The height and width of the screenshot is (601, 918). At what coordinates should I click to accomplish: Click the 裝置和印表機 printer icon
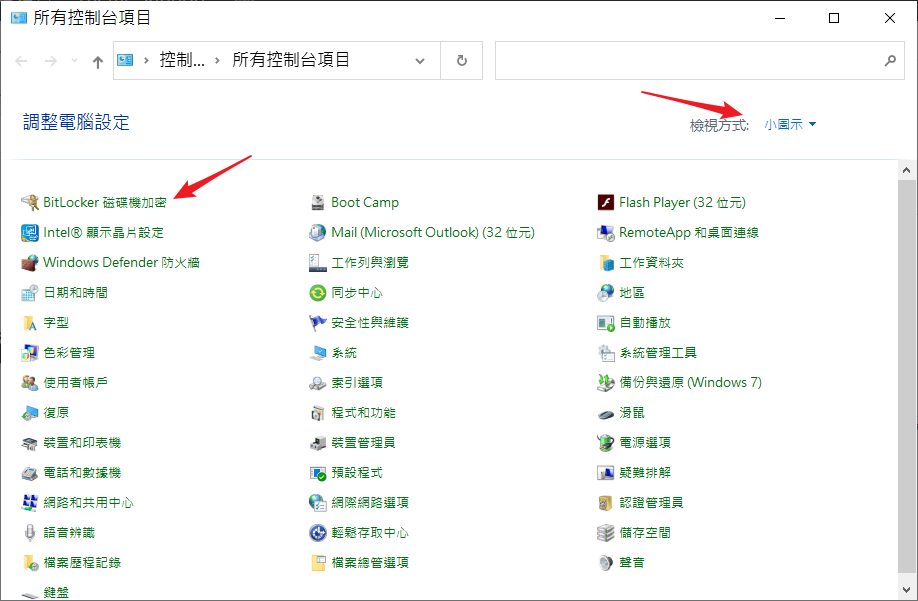[x=30, y=442]
